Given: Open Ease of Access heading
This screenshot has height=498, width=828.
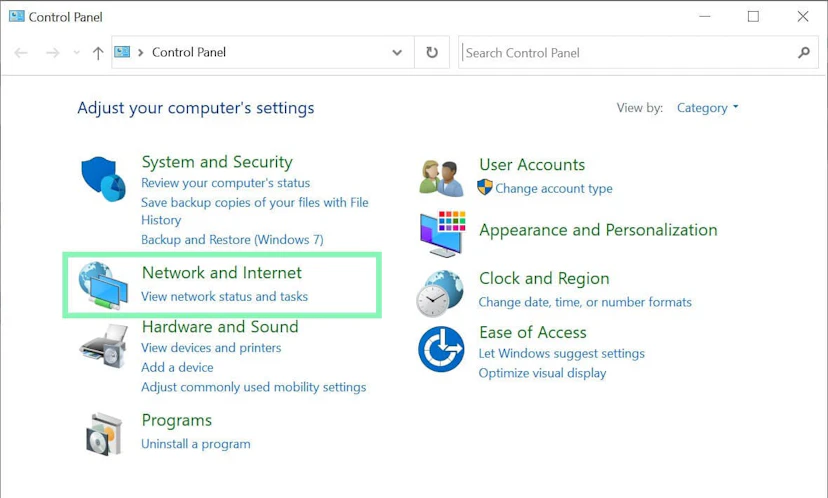Looking at the screenshot, I should (x=533, y=332).
